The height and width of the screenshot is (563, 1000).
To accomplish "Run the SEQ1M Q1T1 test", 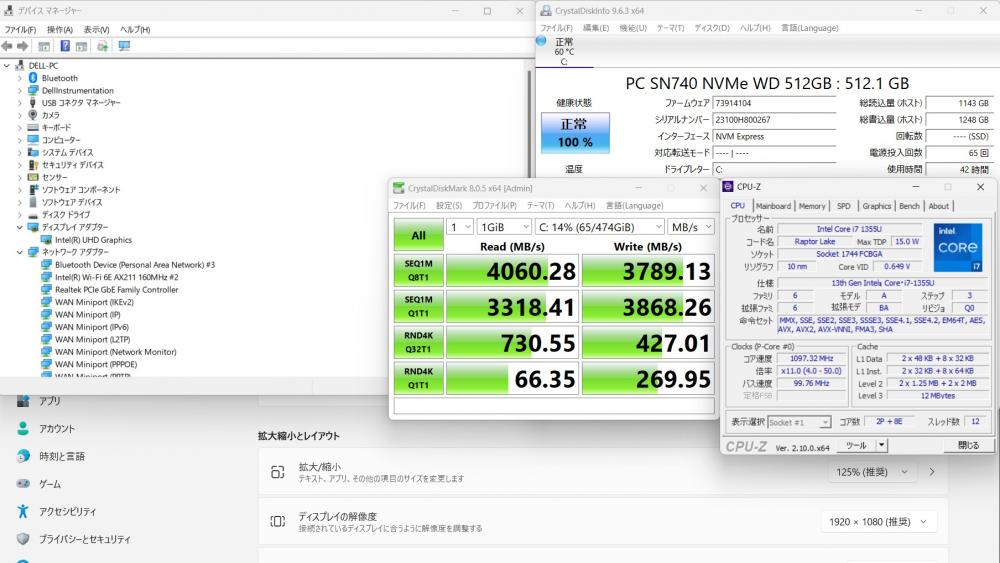I will 418,306.
